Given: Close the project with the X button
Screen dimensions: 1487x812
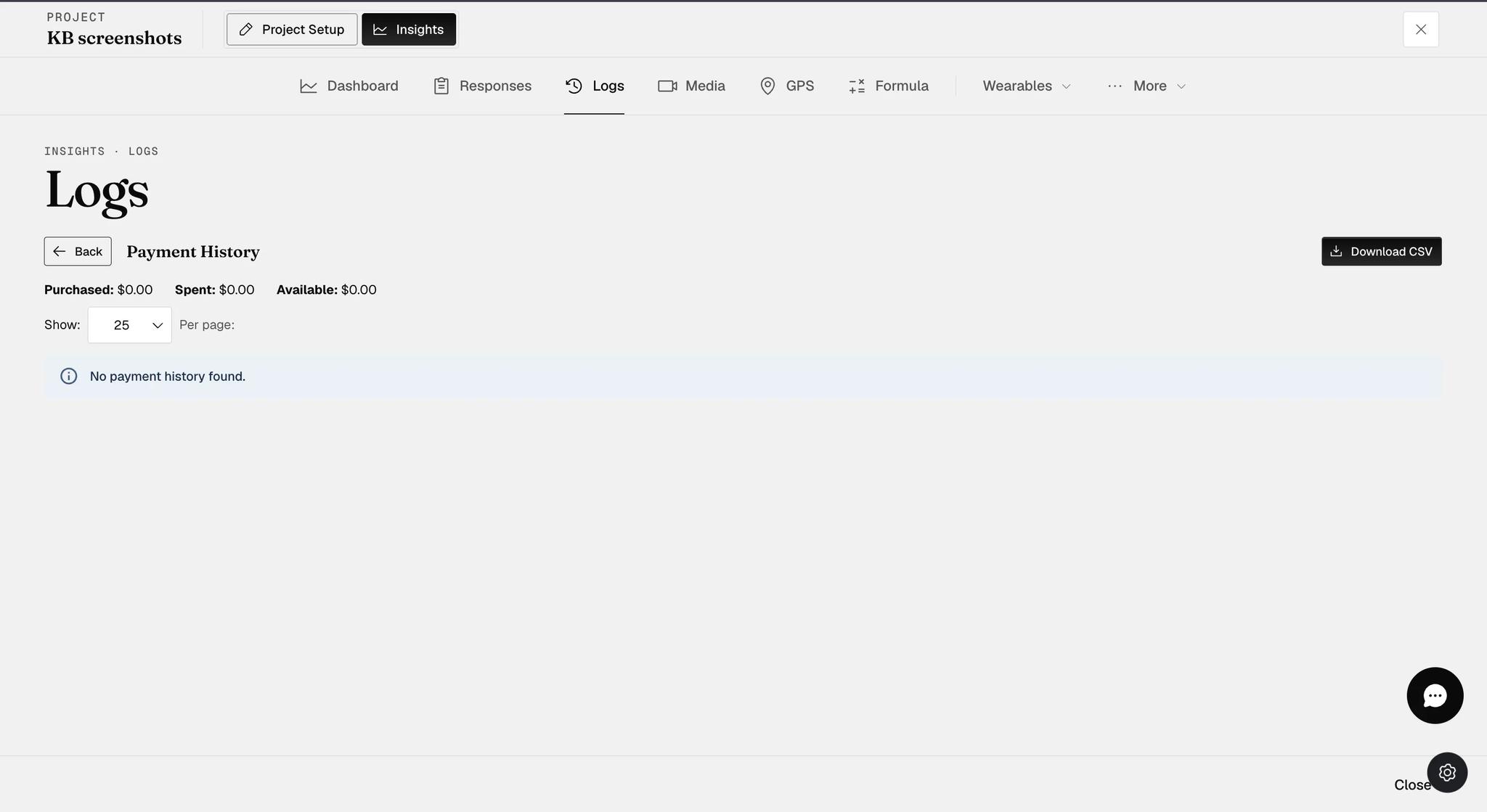Looking at the screenshot, I should (1421, 29).
